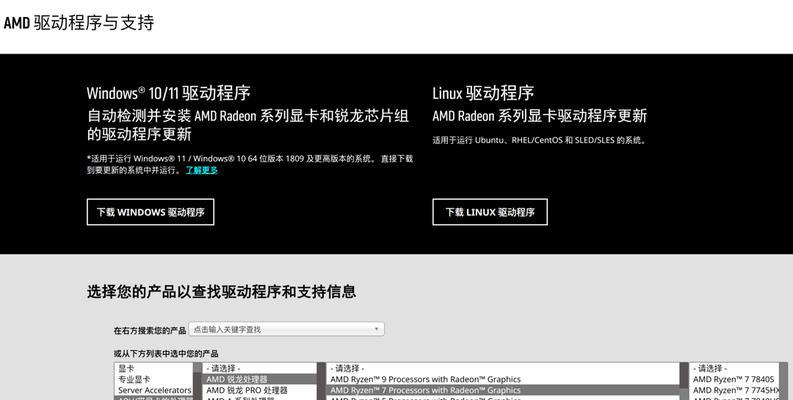793x400 pixels.
Task: Open the 了解更多 link
Action: point(202,170)
